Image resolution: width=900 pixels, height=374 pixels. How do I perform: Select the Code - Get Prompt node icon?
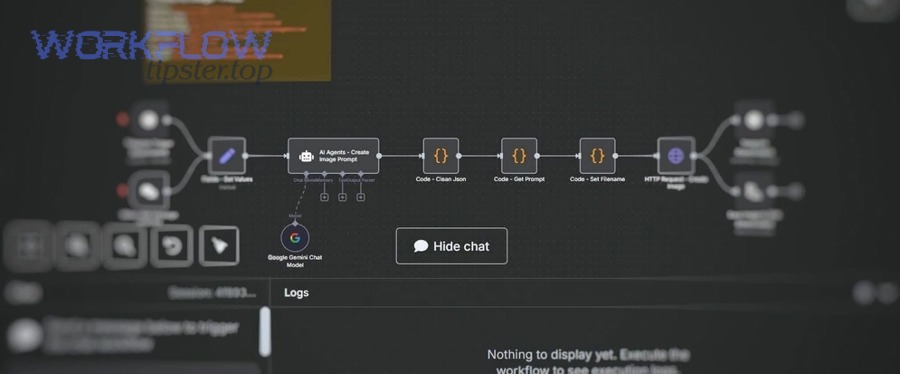coord(519,155)
